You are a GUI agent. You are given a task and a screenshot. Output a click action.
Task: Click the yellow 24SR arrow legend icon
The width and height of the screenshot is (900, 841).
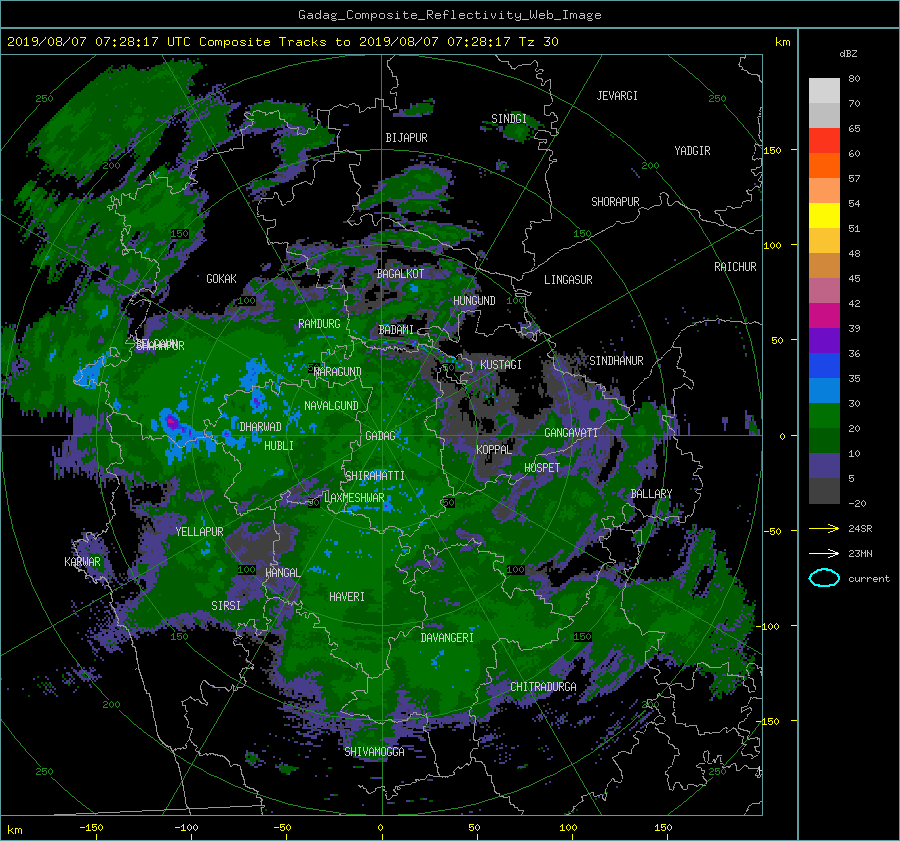[824, 528]
